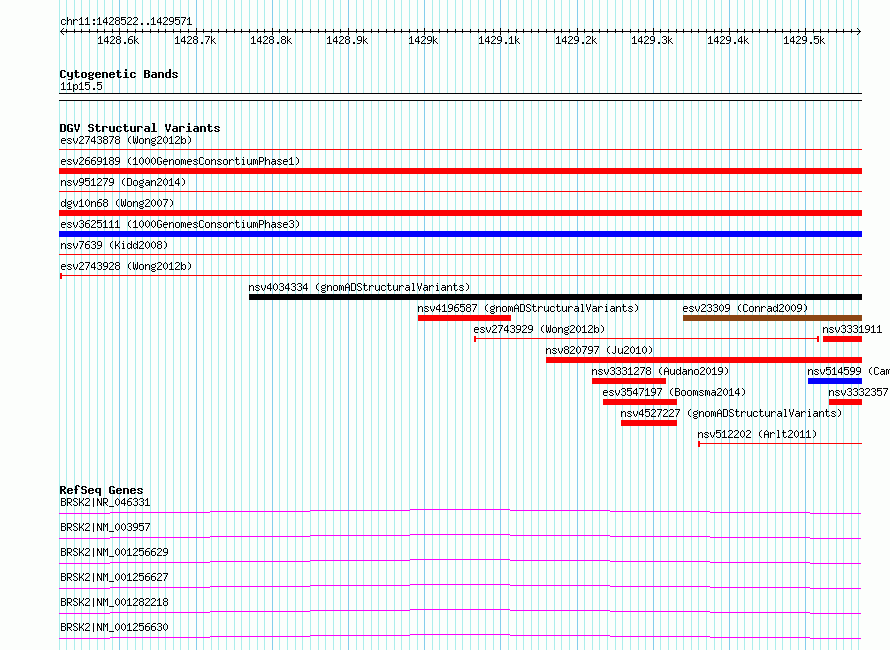Viewport: 890px width, 650px height.
Task: Open variant nsv951279 (Dogan2014)
Action: (x=123, y=182)
